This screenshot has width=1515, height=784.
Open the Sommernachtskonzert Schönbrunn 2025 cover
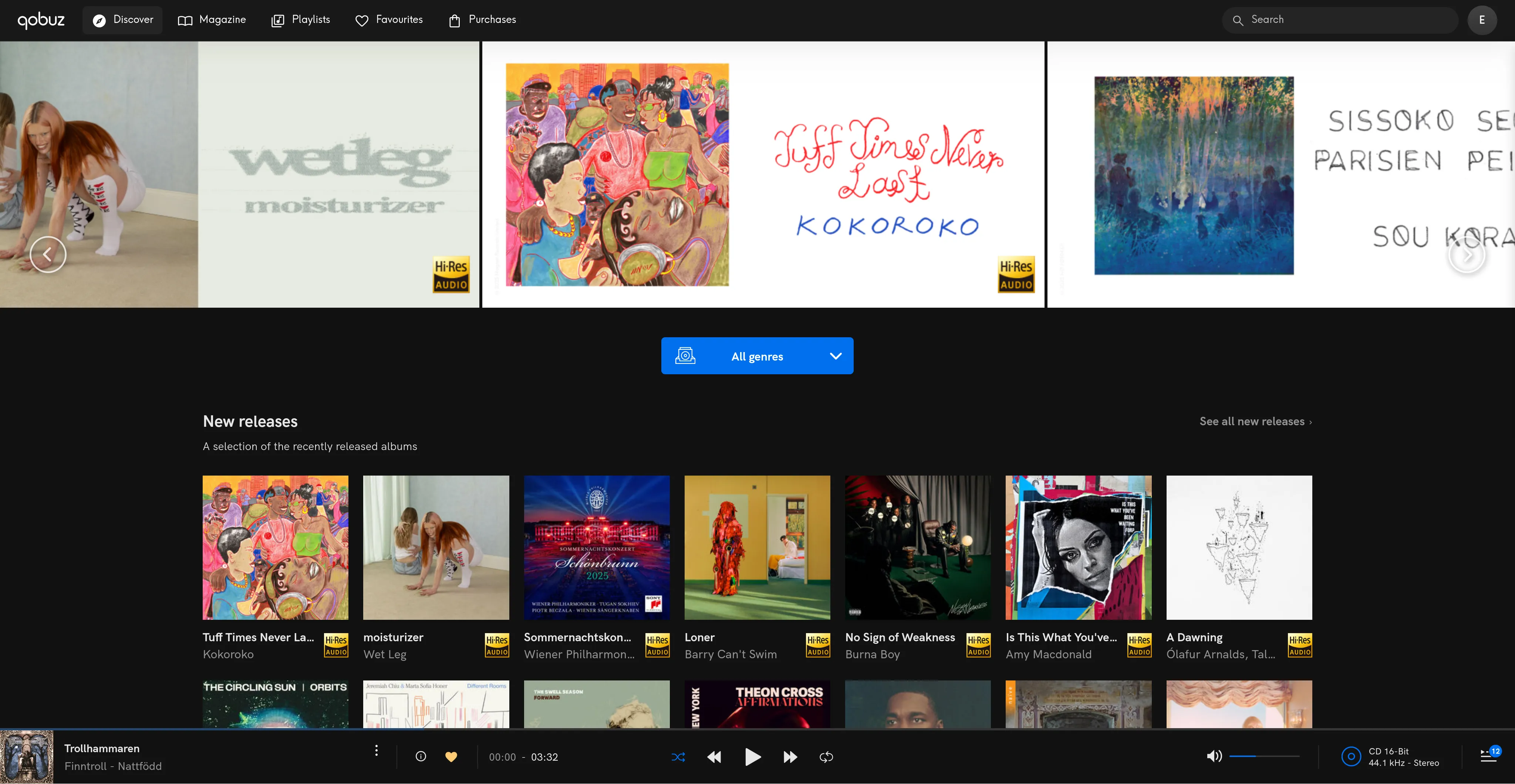click(x=596, y=548)
